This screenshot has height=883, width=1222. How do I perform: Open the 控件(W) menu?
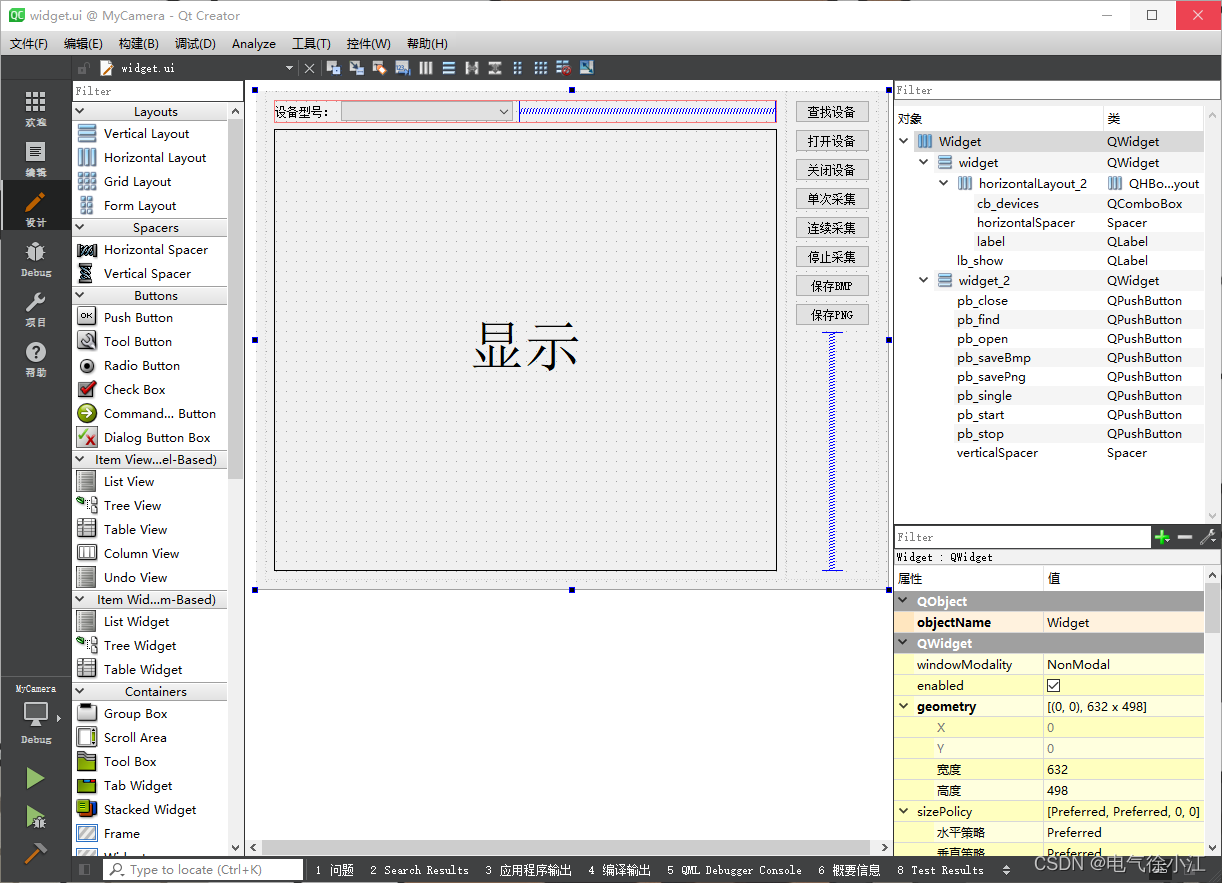[x=369, y=43]
